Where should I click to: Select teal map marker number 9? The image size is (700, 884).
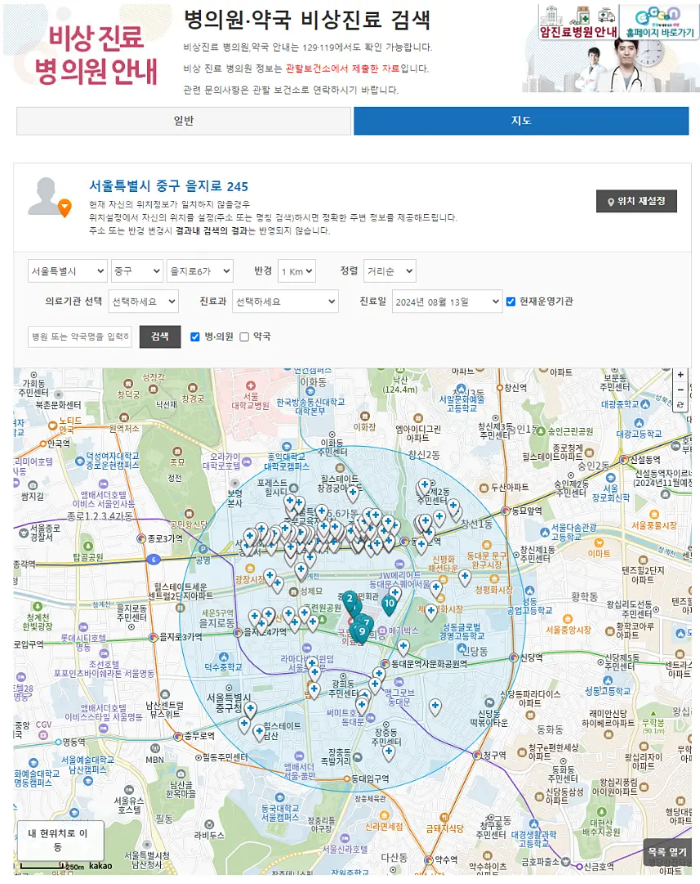[x=362, y=633]
